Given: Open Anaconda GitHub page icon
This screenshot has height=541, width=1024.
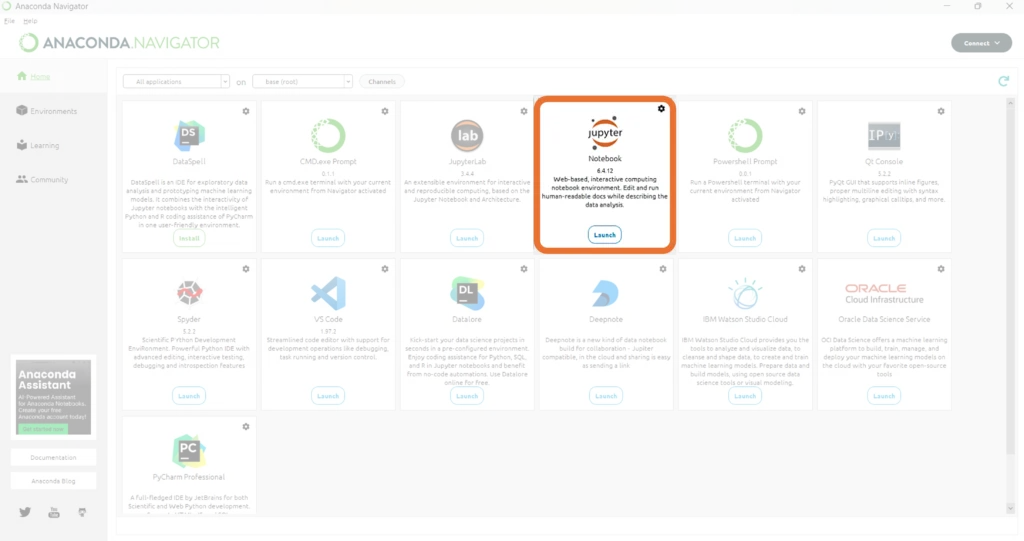Looking at the screenshot, I should coord(82,512).
